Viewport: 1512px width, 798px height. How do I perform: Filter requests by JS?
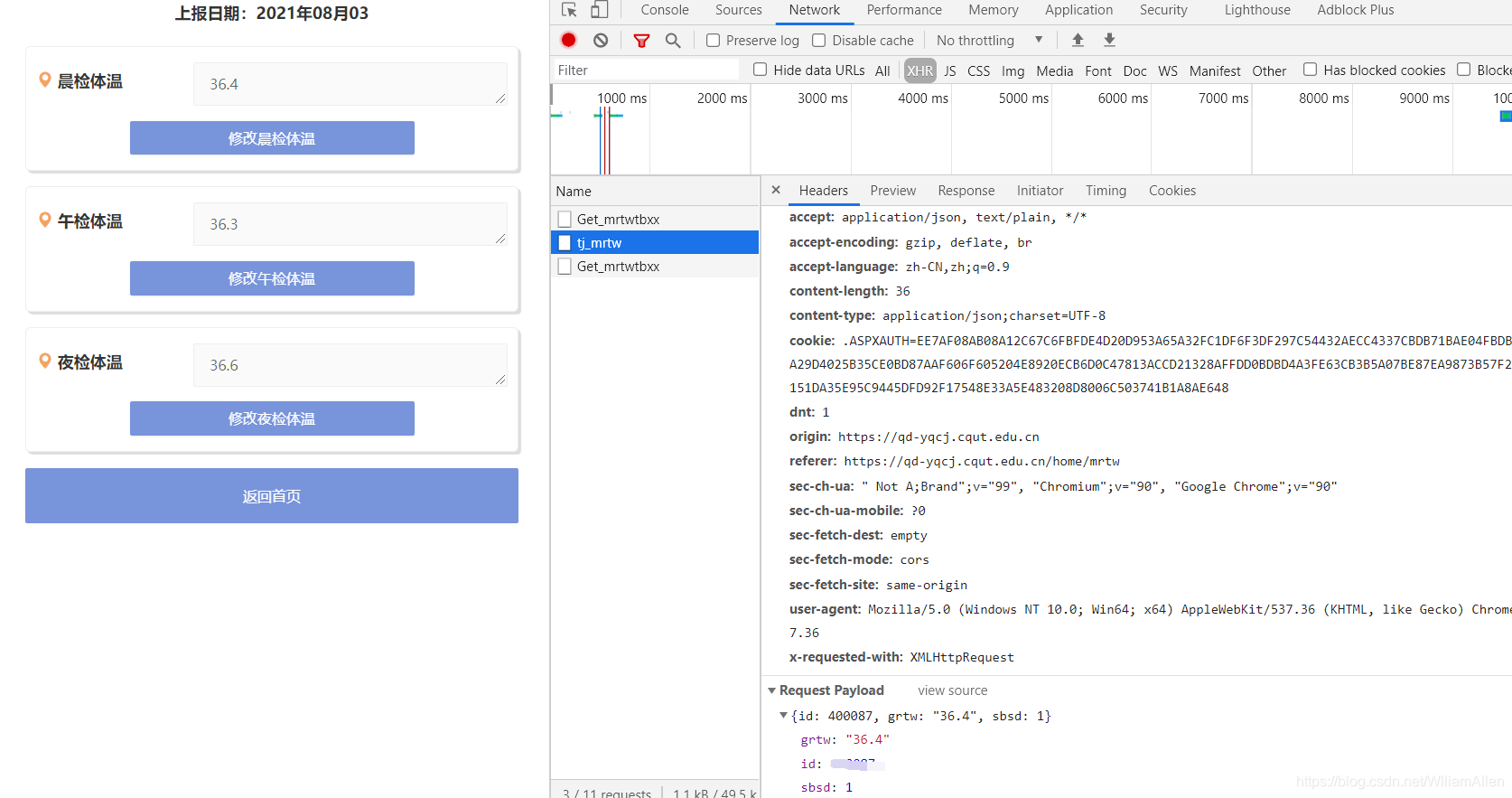click(x=950, y=70)
